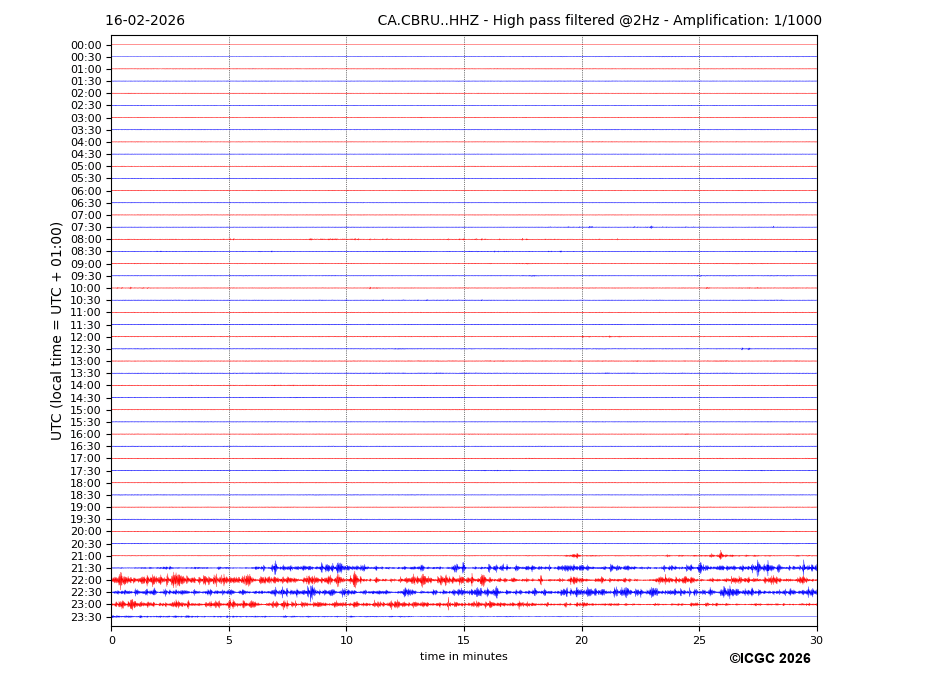
Task: Click the ©ICGC 2026 copyright text
Action: [x=769, y=659]
